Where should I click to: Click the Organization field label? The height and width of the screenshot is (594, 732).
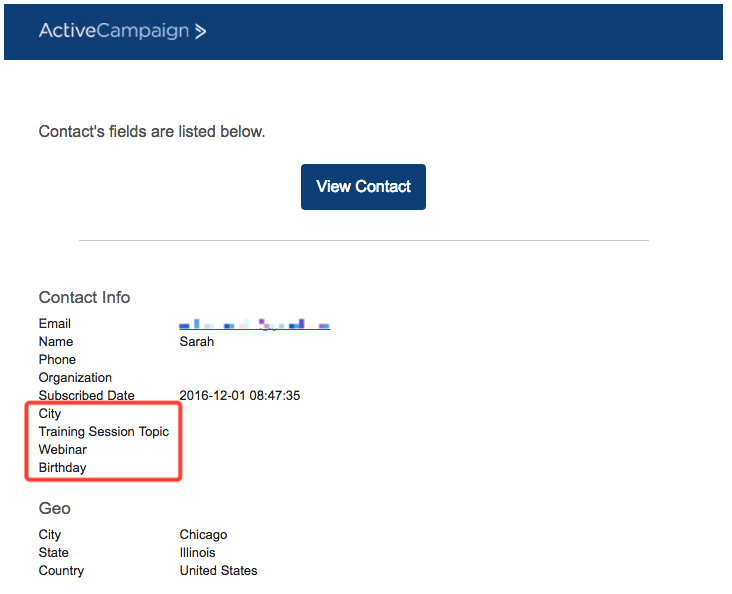(75, 378)
